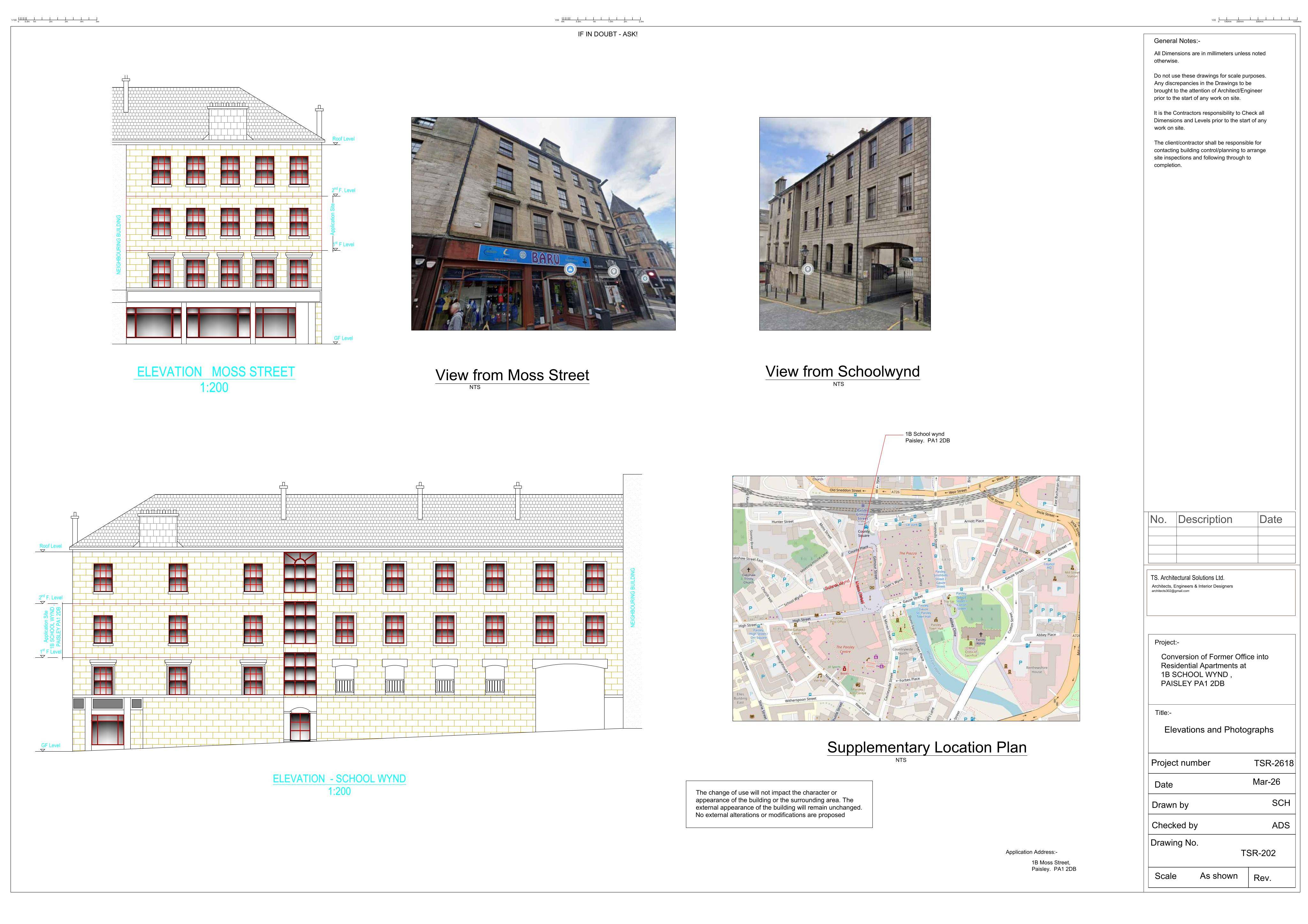Click the '1:200' scale under Moss Street elevation
The height and width of the screenshot is (924, 1308).
214,388
